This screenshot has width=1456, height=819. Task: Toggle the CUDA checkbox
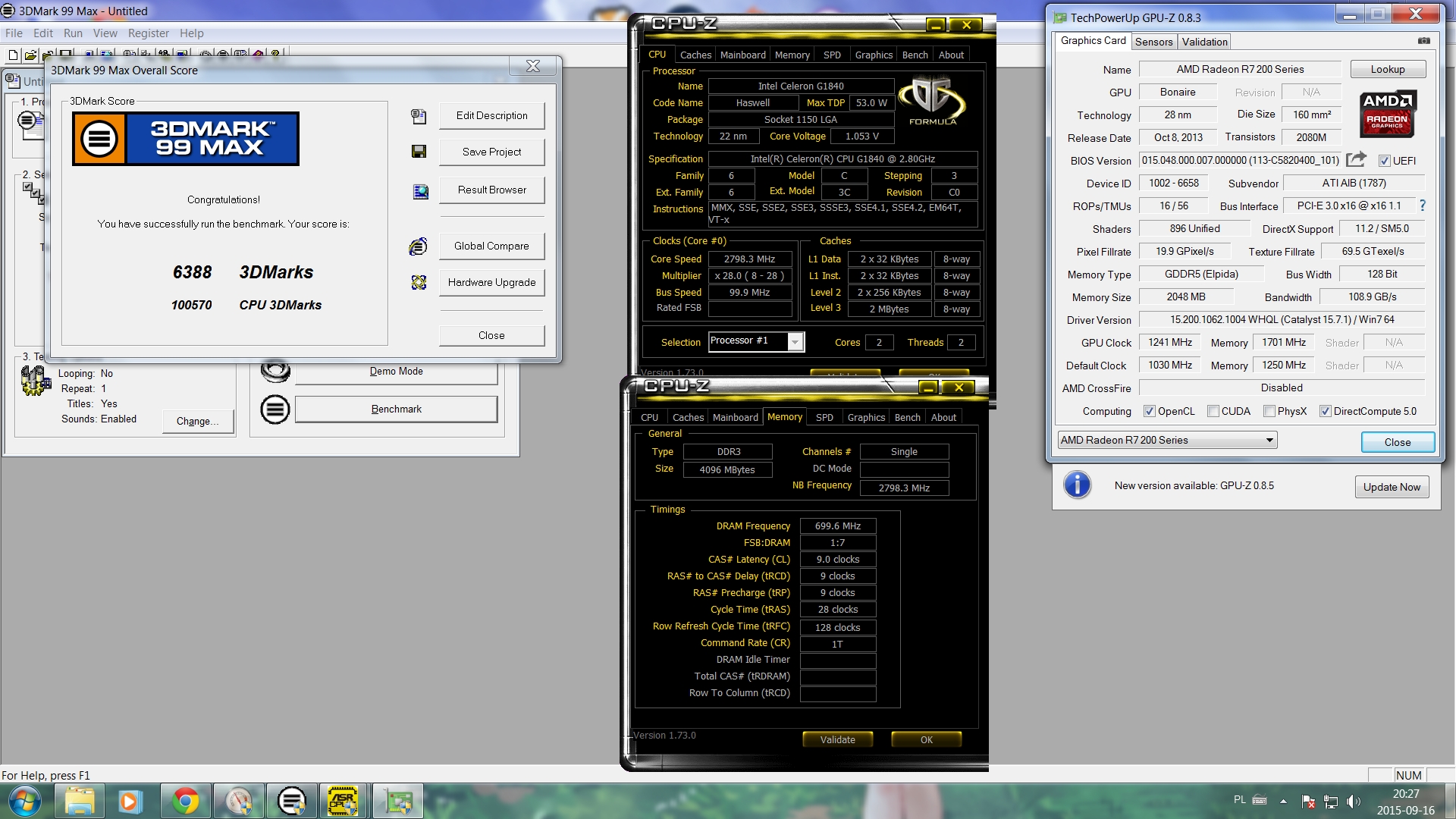(x=1213, y=411)
